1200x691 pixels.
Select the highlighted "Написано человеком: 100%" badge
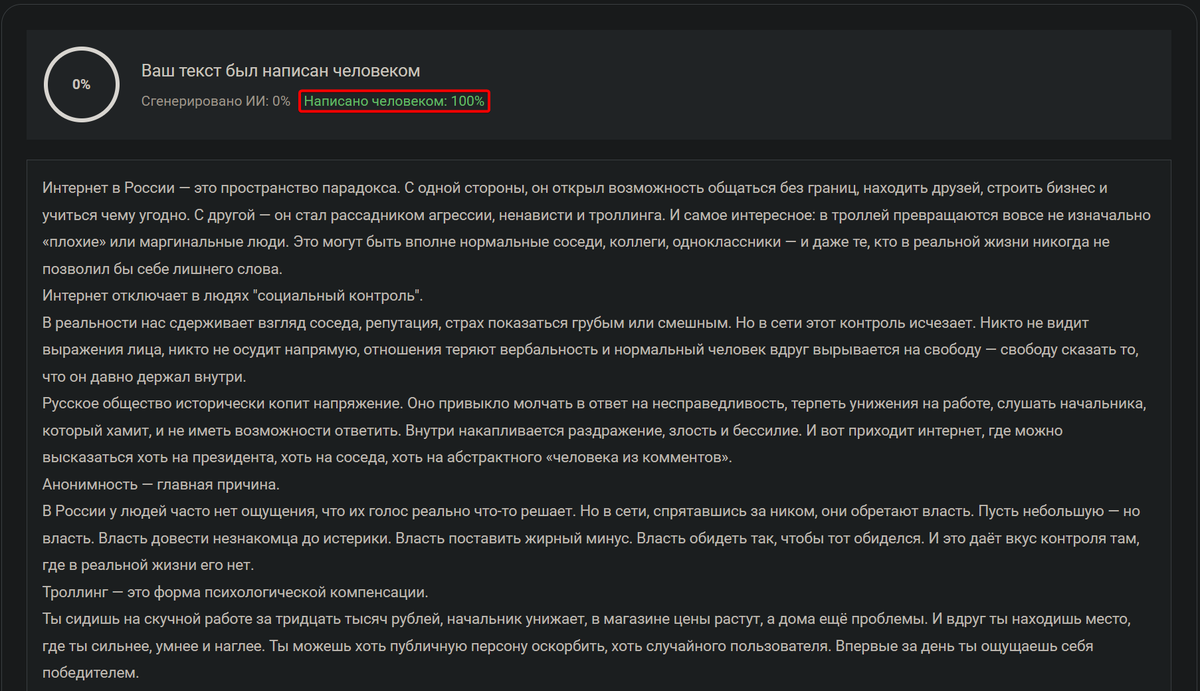pos(393,101)
